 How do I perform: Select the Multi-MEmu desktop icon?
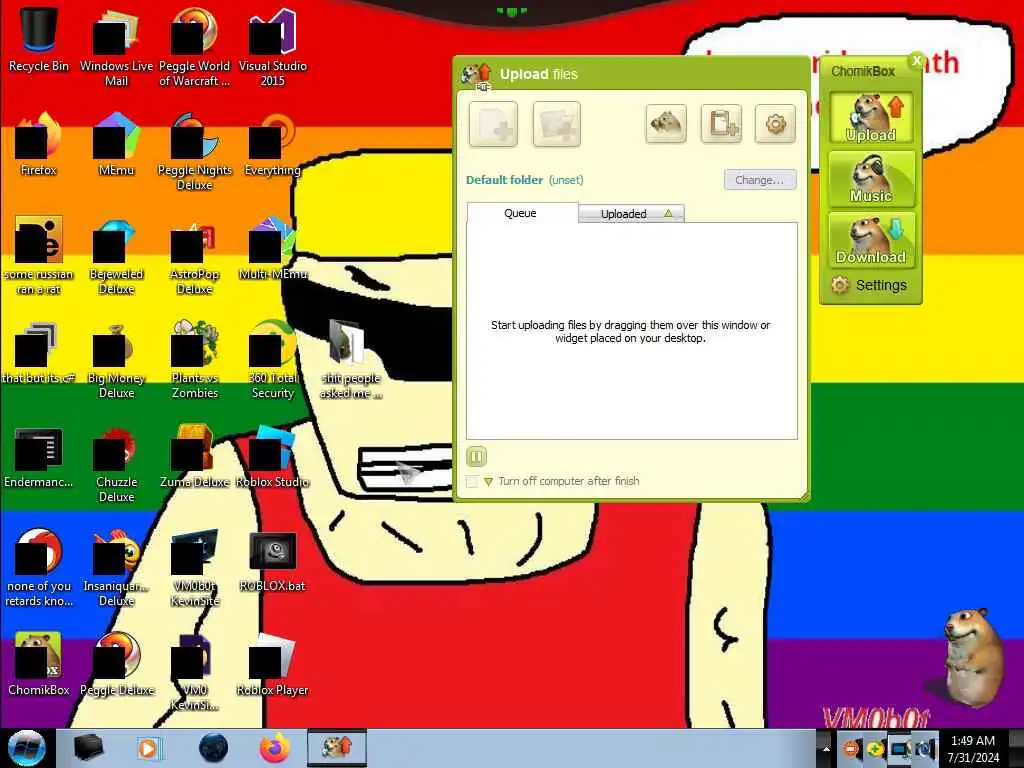click(272, 249)
